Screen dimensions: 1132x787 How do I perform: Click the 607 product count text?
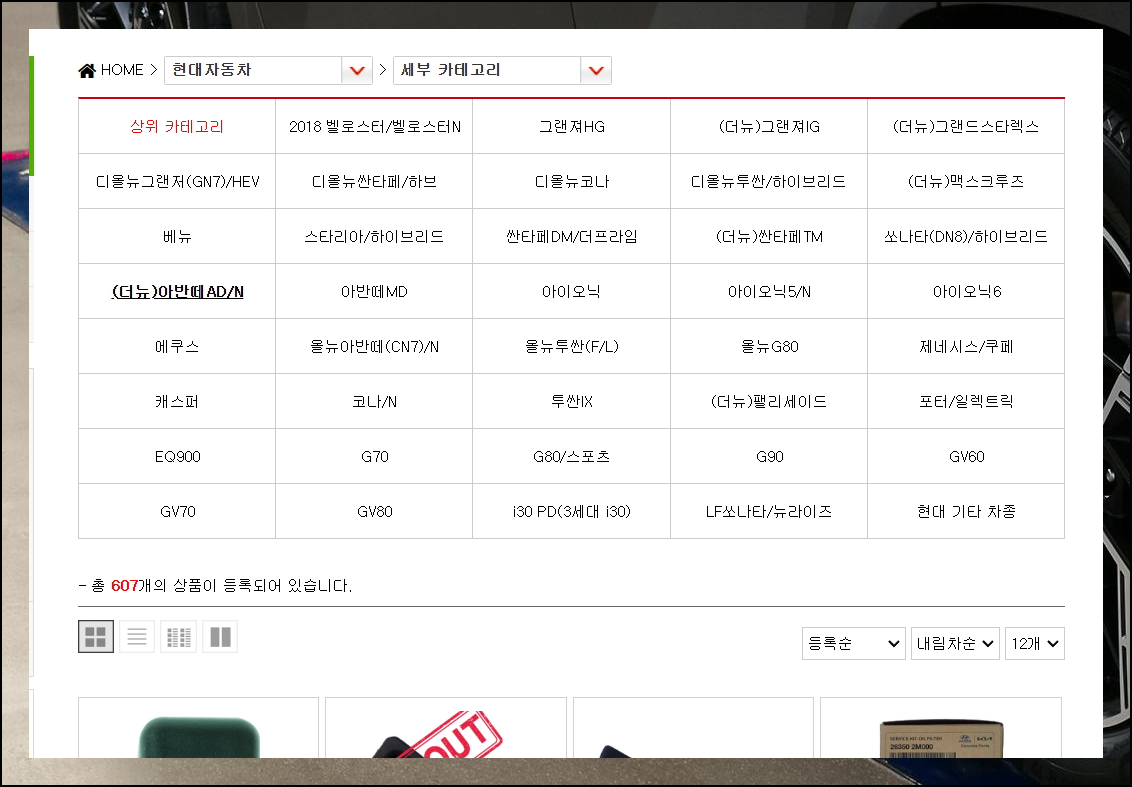click(124, 586)
